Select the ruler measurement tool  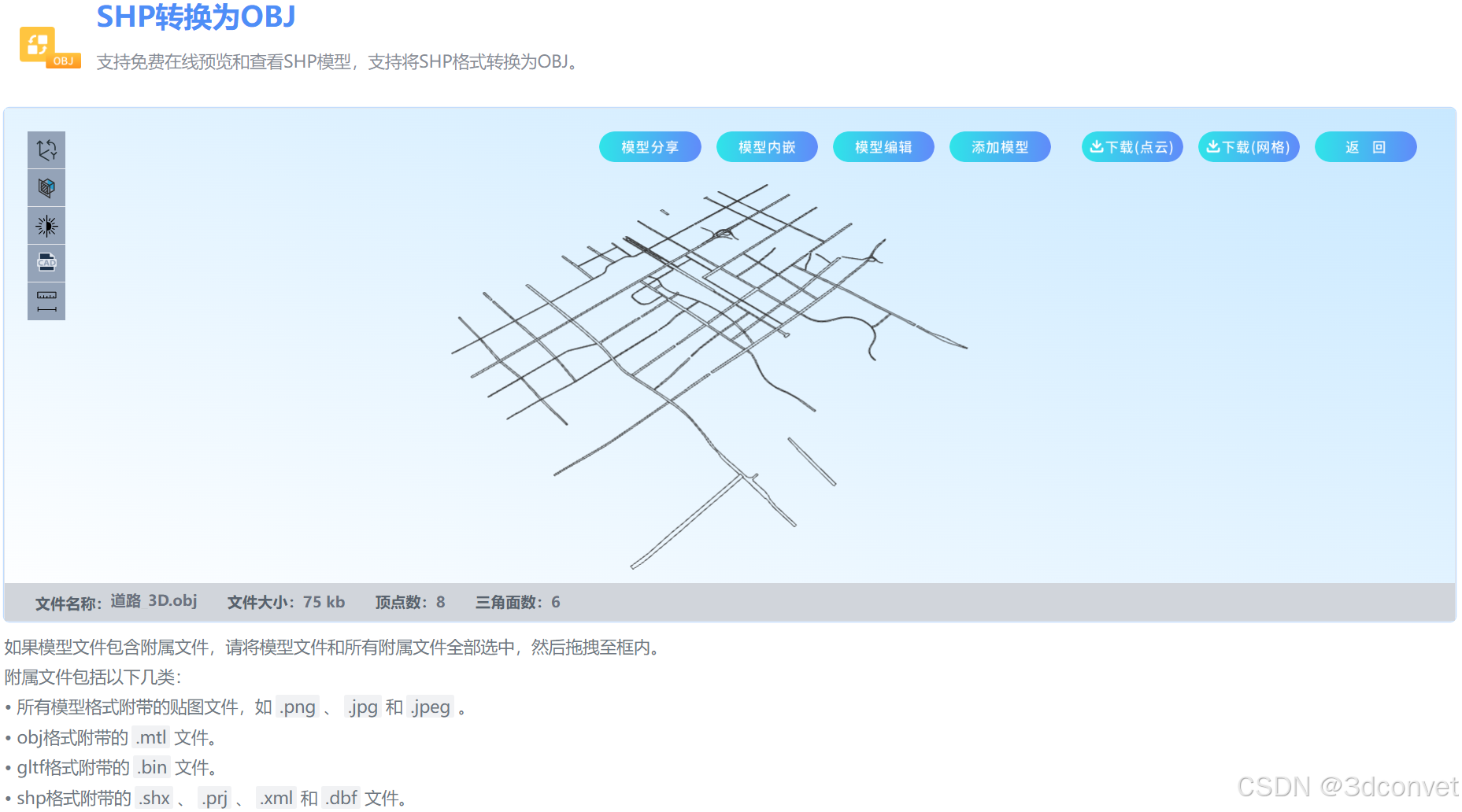[46, 301]
